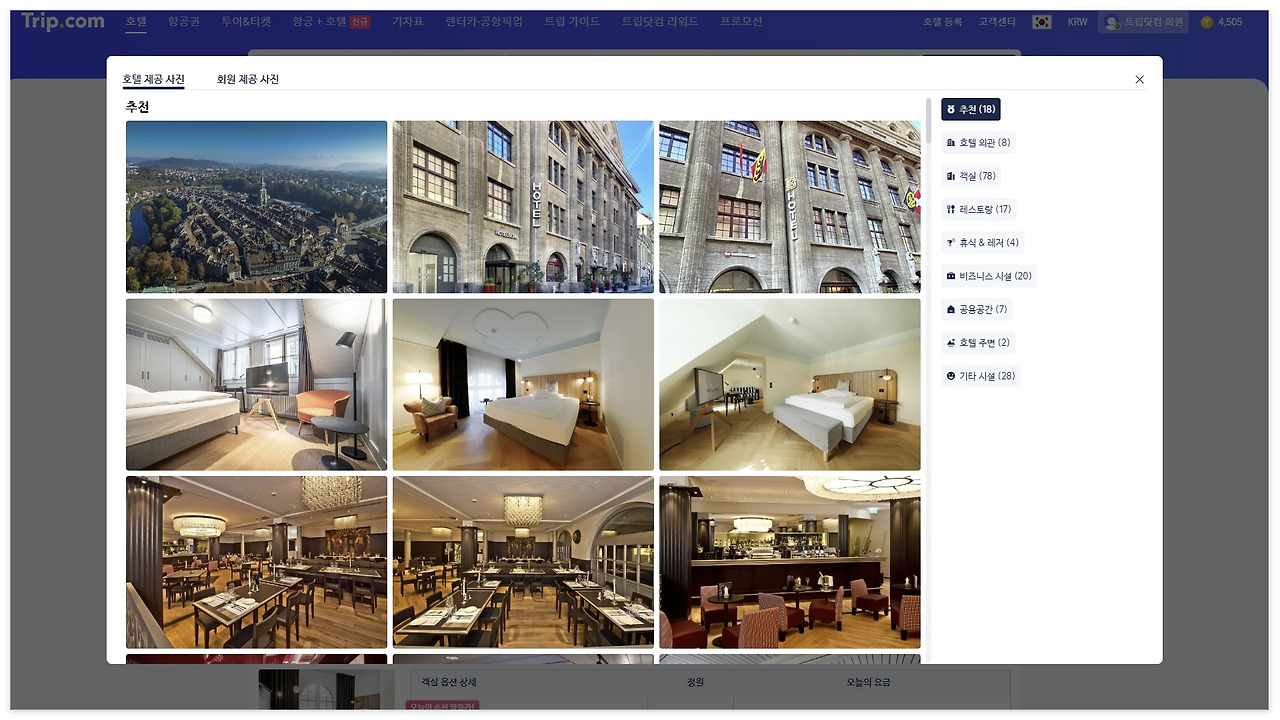Open the 항공권 nav menu item

184,22
